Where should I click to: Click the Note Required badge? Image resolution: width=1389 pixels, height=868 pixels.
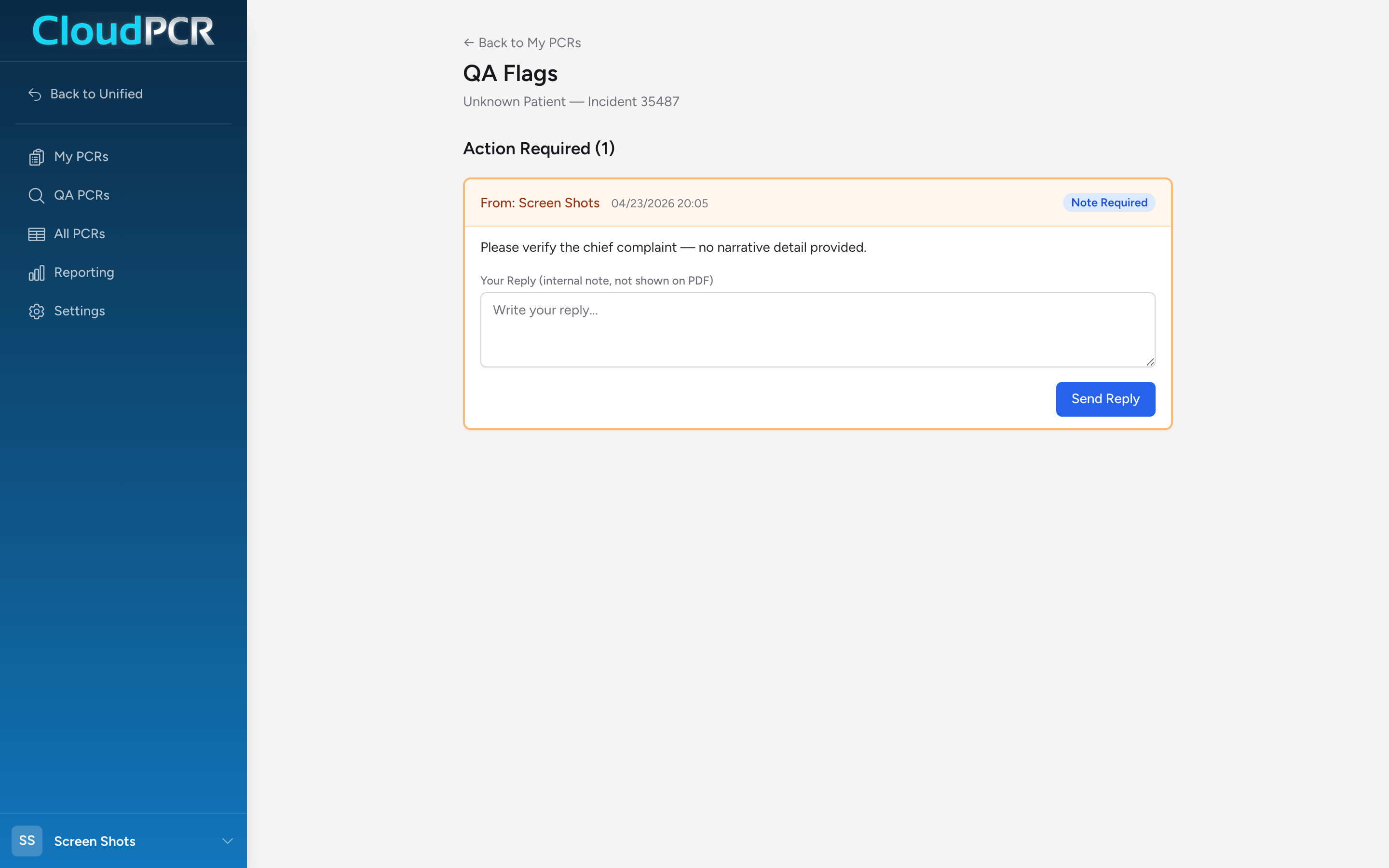1108,203
